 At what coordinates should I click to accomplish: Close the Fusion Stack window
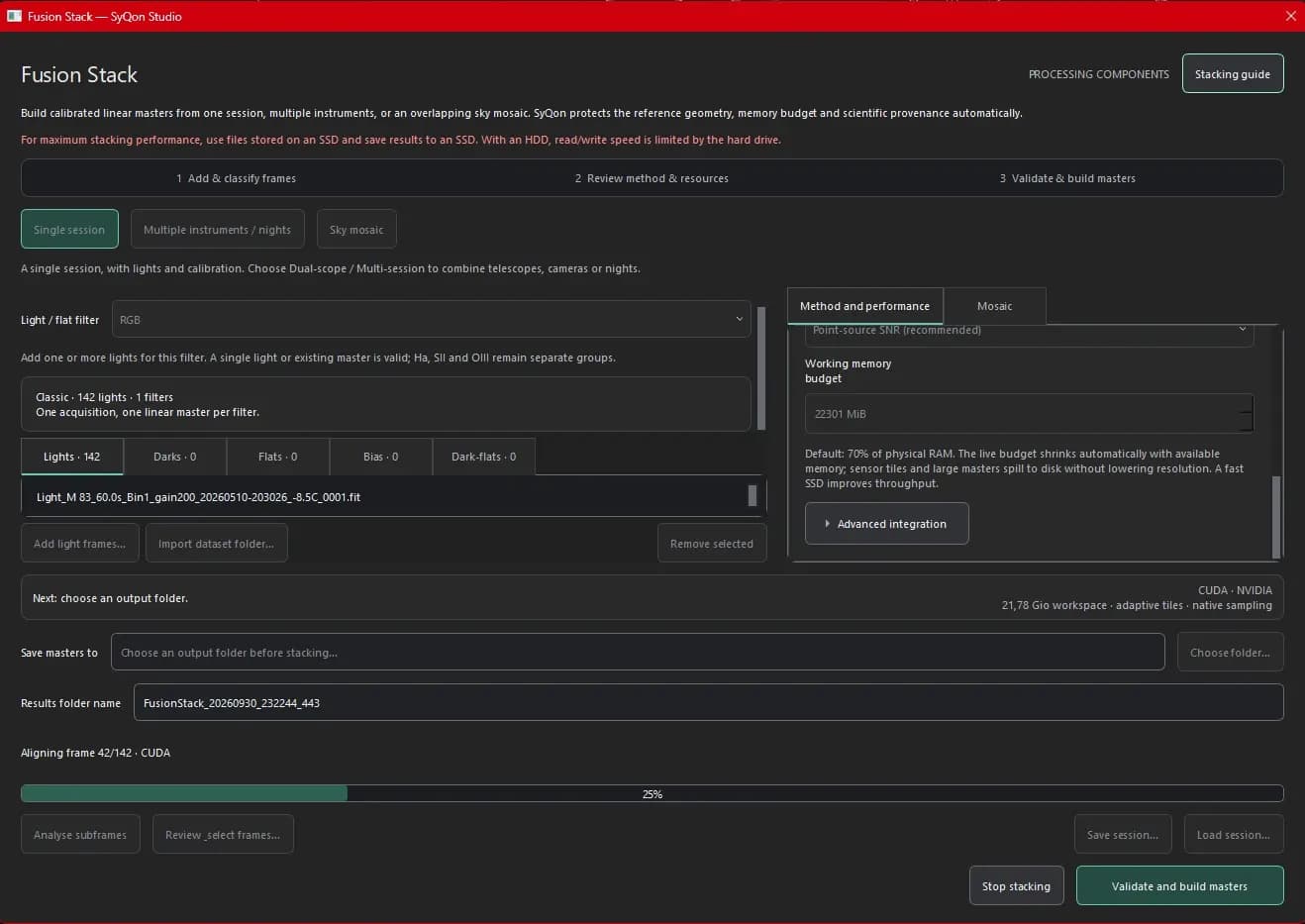coord(1290,16)
